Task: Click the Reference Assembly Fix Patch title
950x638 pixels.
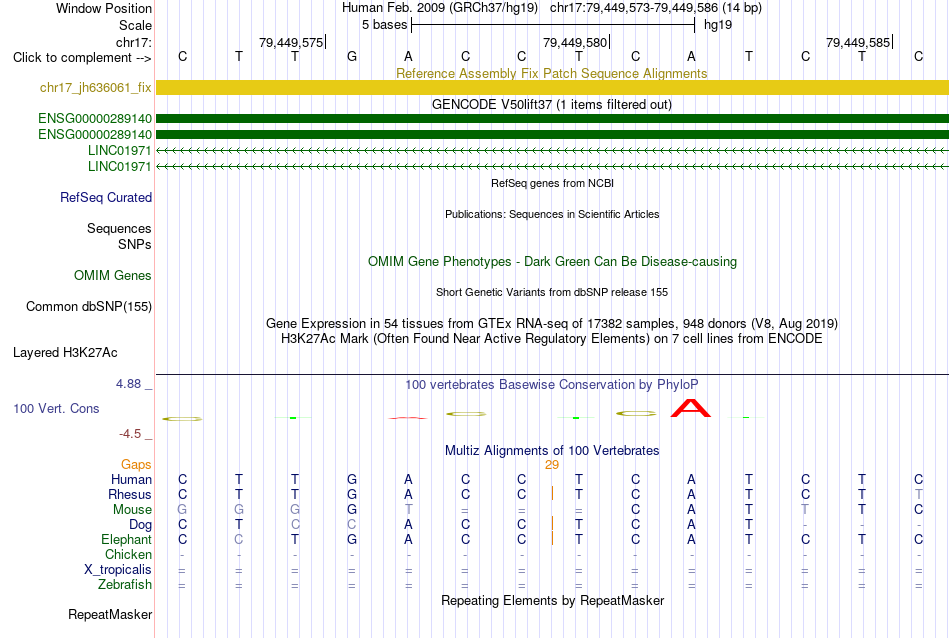Action: [552, 73]
